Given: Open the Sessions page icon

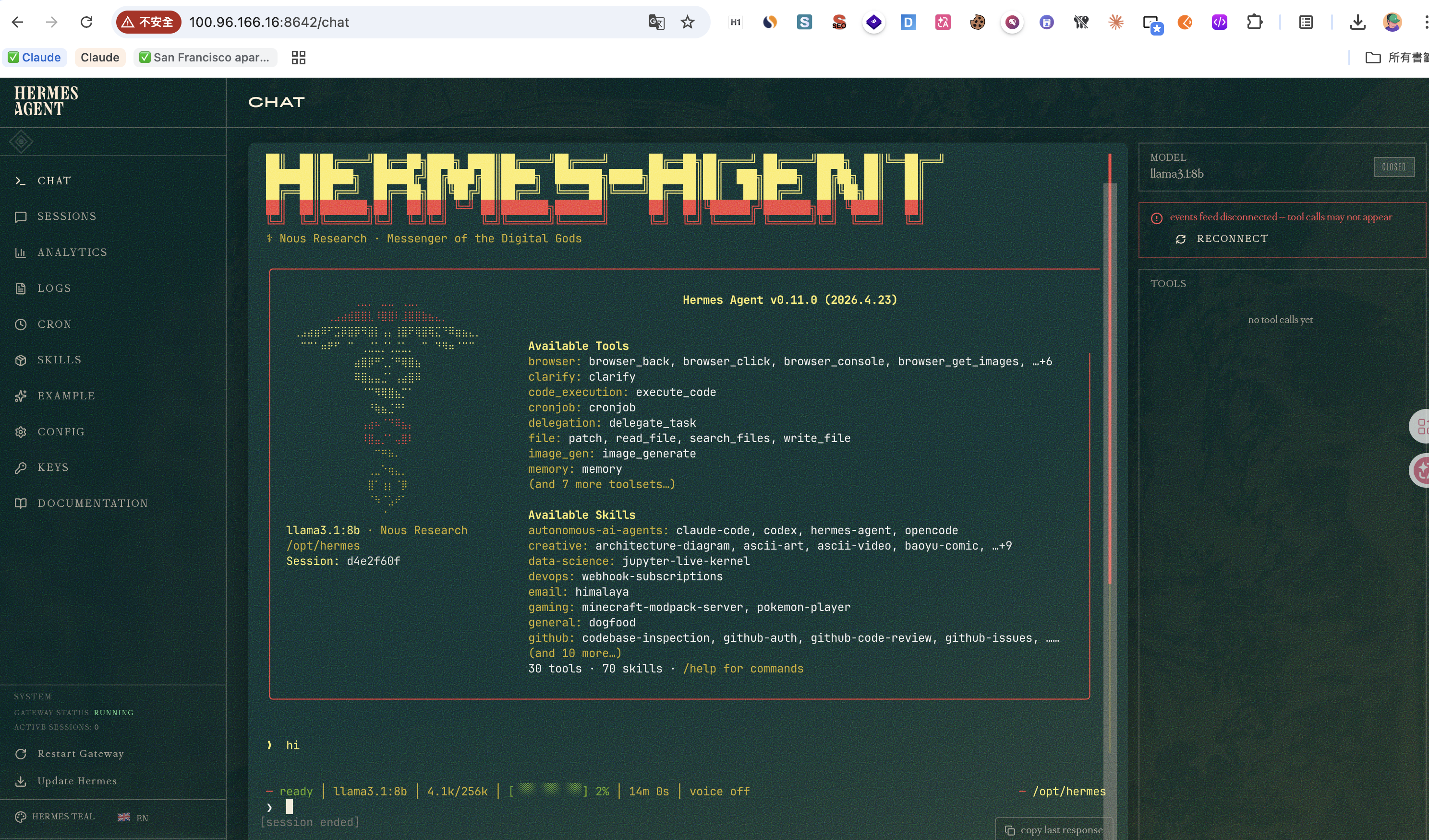Looking at the screenshot, I should coord(21,216).
